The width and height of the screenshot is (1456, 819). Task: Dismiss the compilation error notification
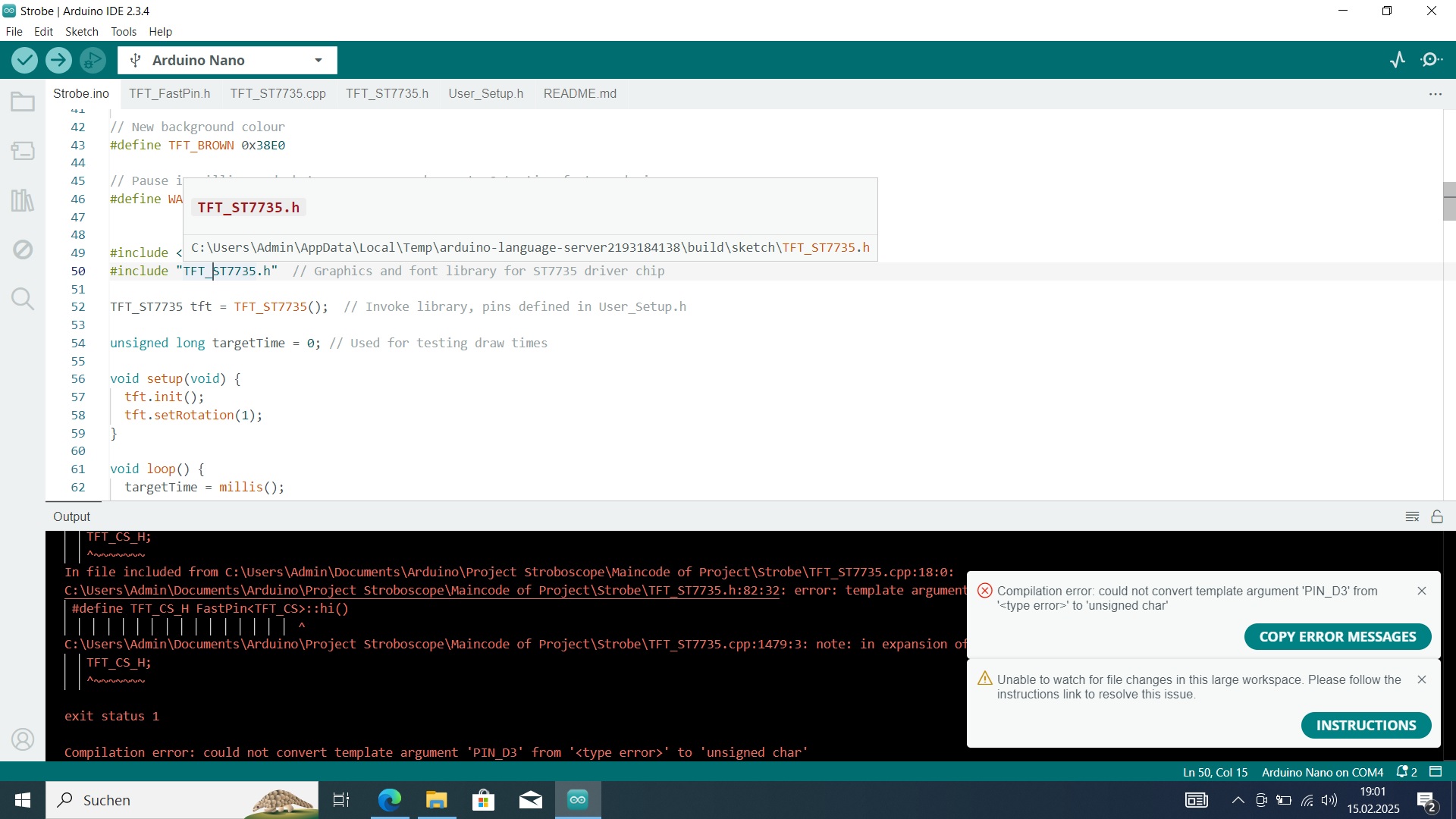pyautogui.click(x=1422, y=591)
